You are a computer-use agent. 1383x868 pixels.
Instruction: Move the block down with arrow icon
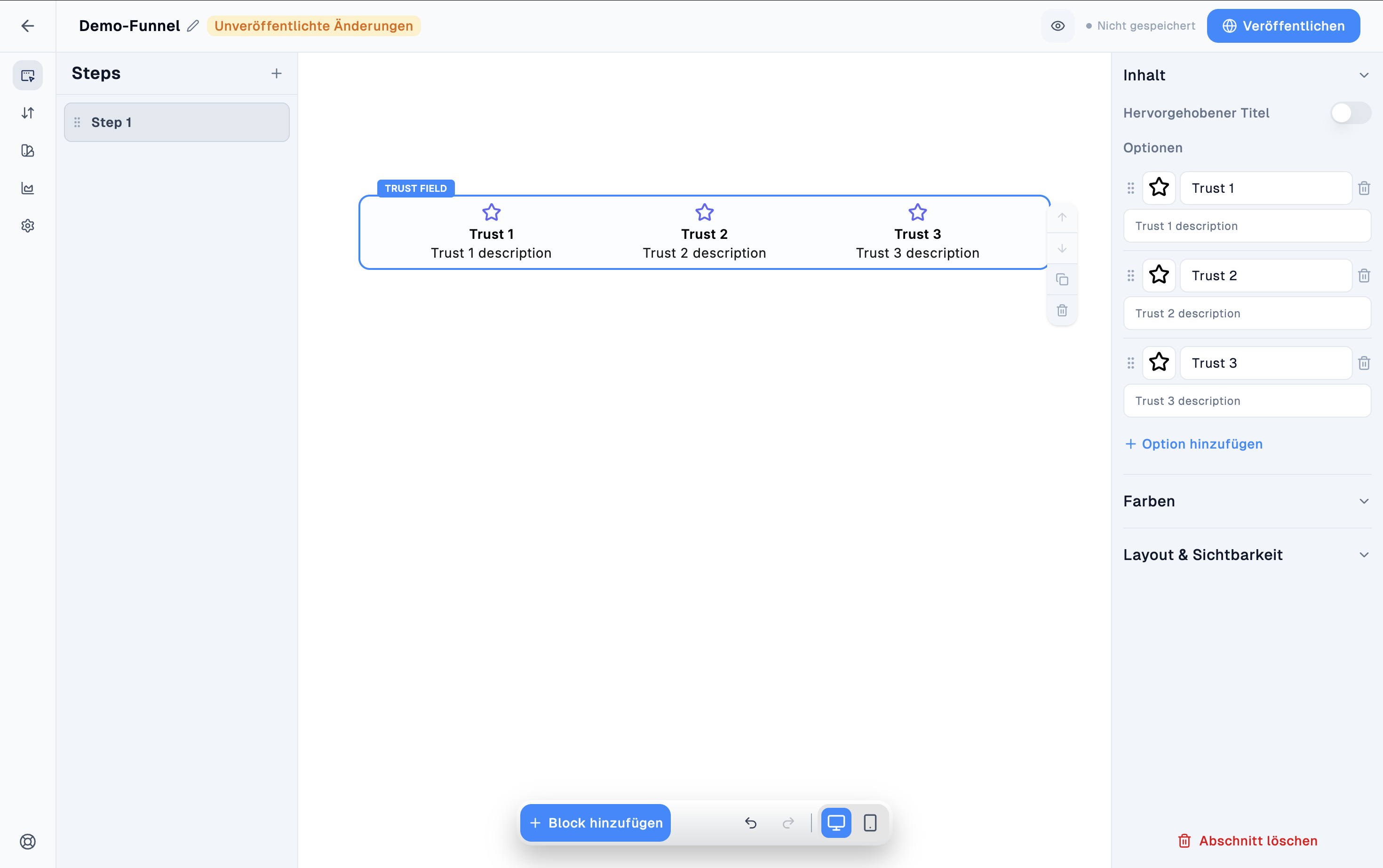pyautogui.click(x=1062, y=249)
